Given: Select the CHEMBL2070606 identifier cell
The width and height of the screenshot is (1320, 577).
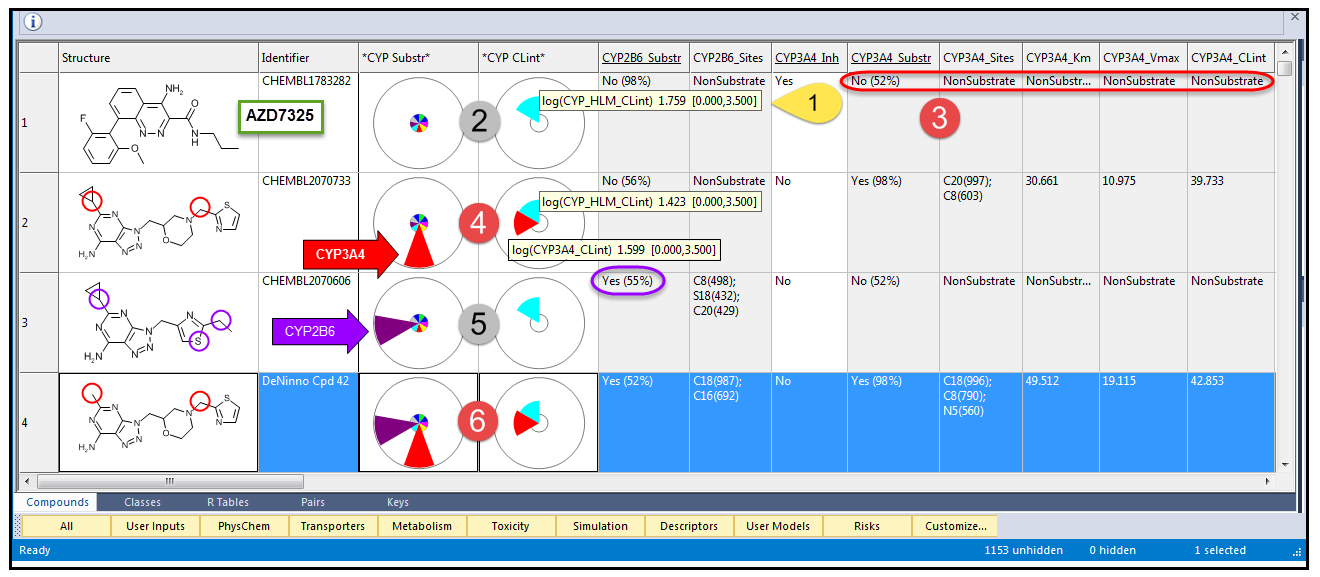Looking at the screenshot, I should point(308,322).
